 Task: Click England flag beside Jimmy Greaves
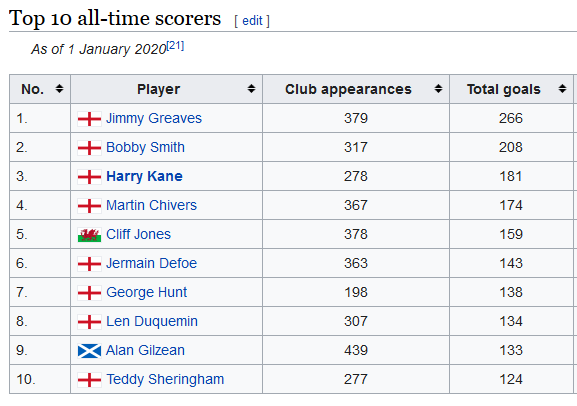click(x=89, y=119)
